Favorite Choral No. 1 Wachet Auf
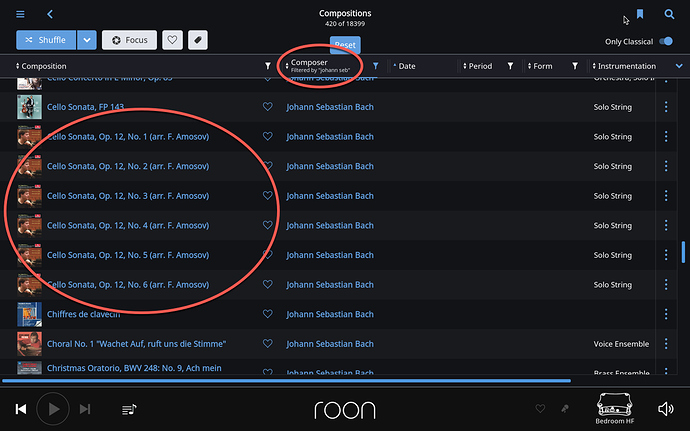690x431 pixels. [x=268, y=343]
